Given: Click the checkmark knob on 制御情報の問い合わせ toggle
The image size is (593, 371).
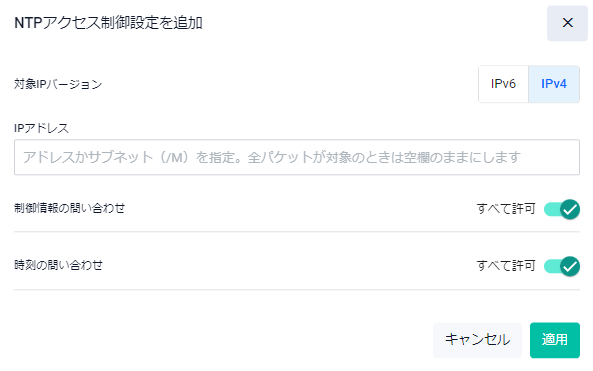Looking at the screenshot, I should click(570, 209).
